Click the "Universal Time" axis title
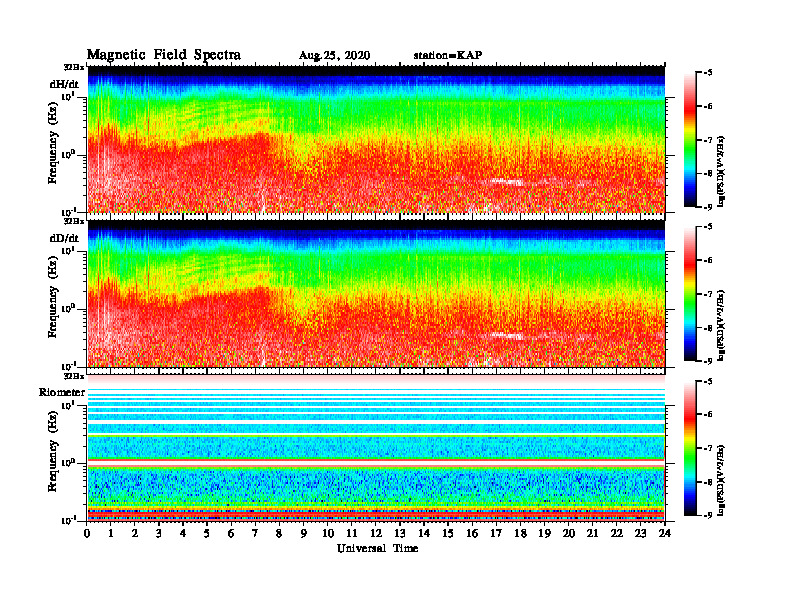Screen dimensions: 792x612 point(377,548)
